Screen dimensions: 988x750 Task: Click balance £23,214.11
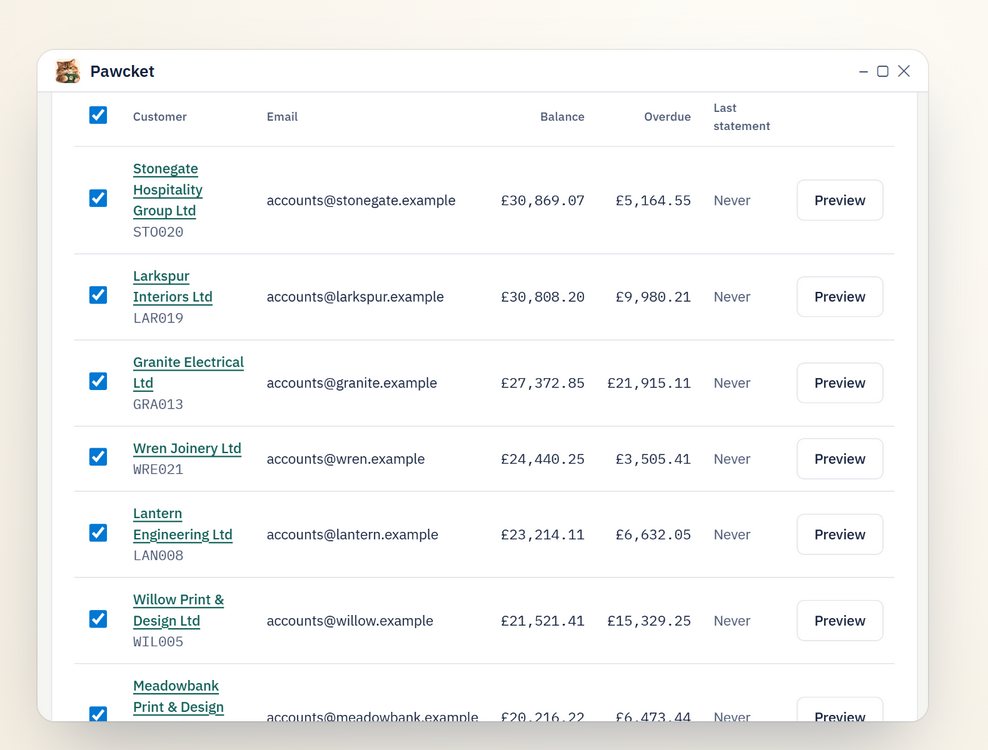click(x=543, y=534)
